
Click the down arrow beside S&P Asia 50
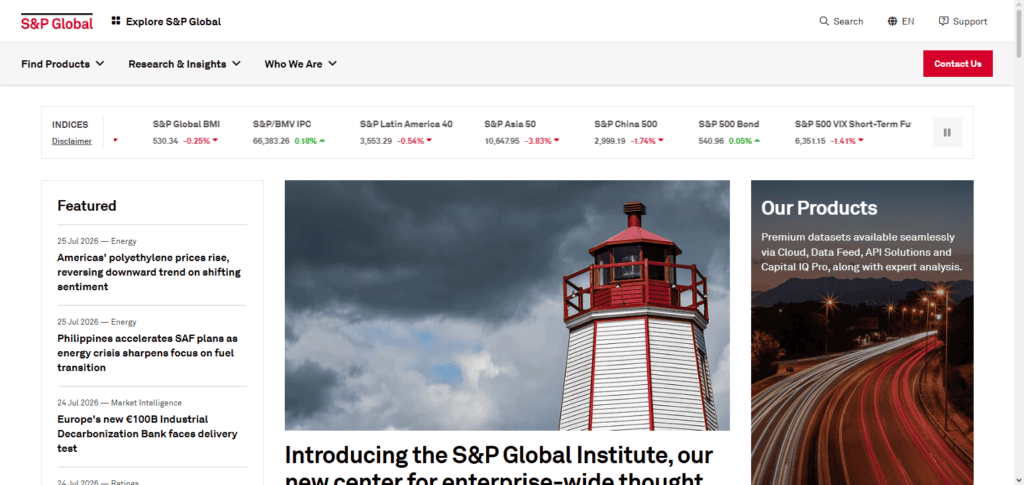556,140
